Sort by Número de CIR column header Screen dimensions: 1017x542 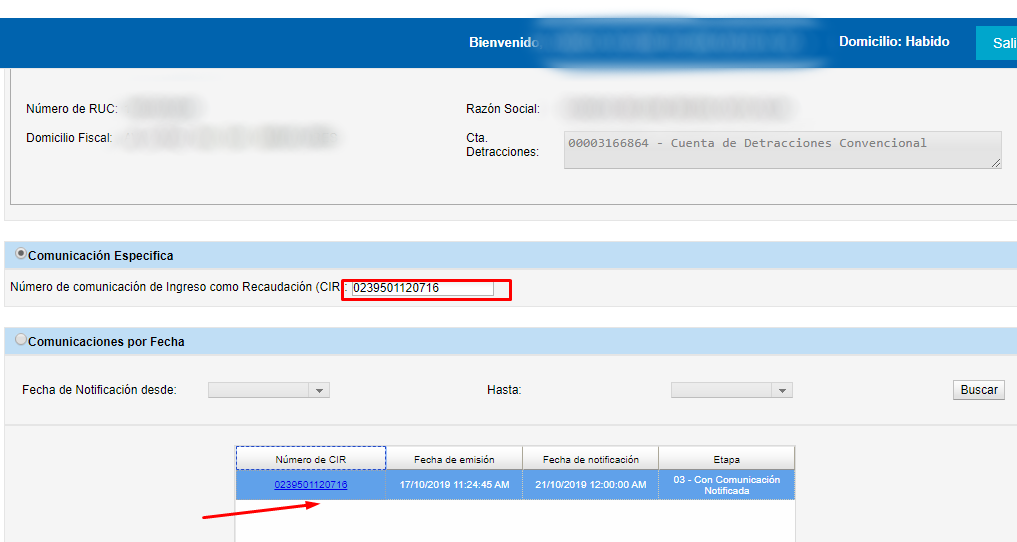click(311, 459)
